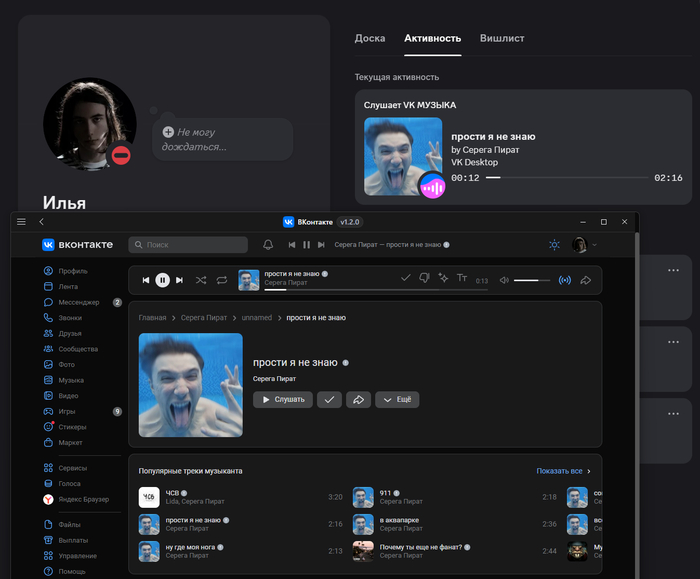
Task: Select Активность tab in background profile
Action: tap(433, 38)
